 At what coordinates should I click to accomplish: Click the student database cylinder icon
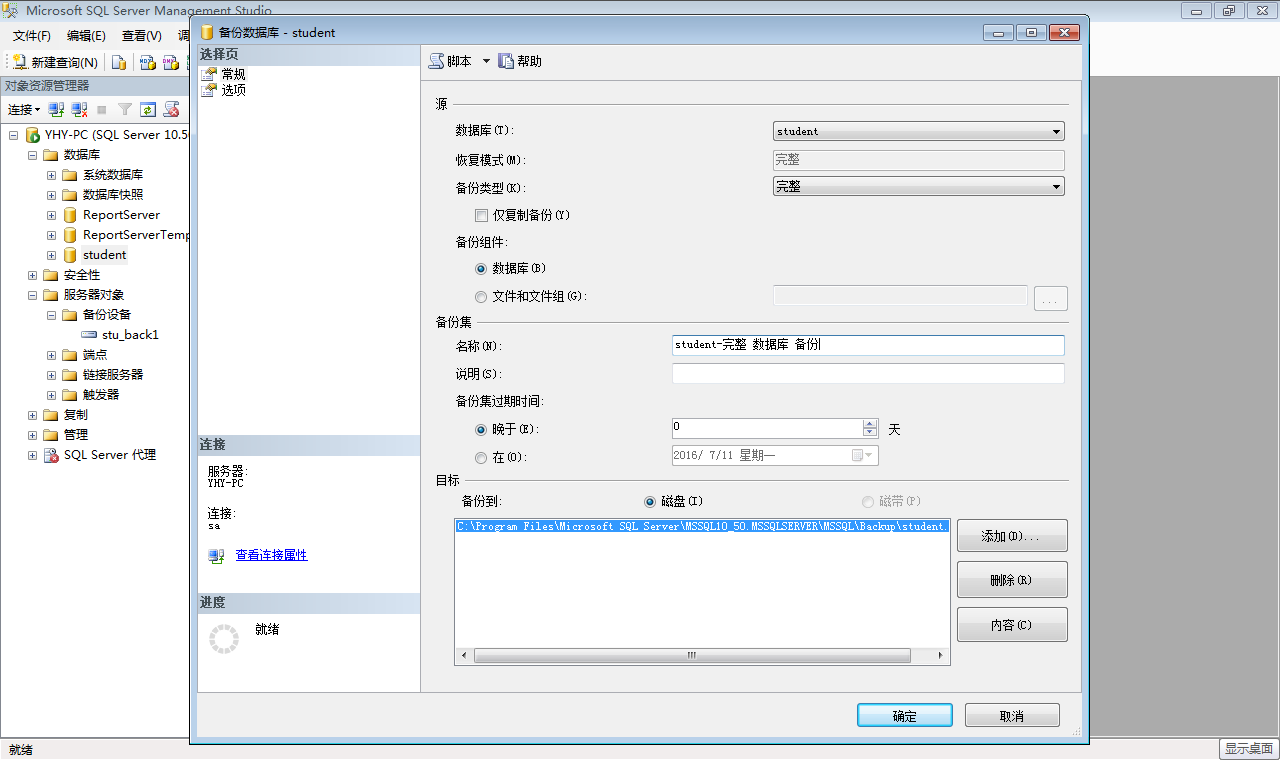[x=70, y=255]
